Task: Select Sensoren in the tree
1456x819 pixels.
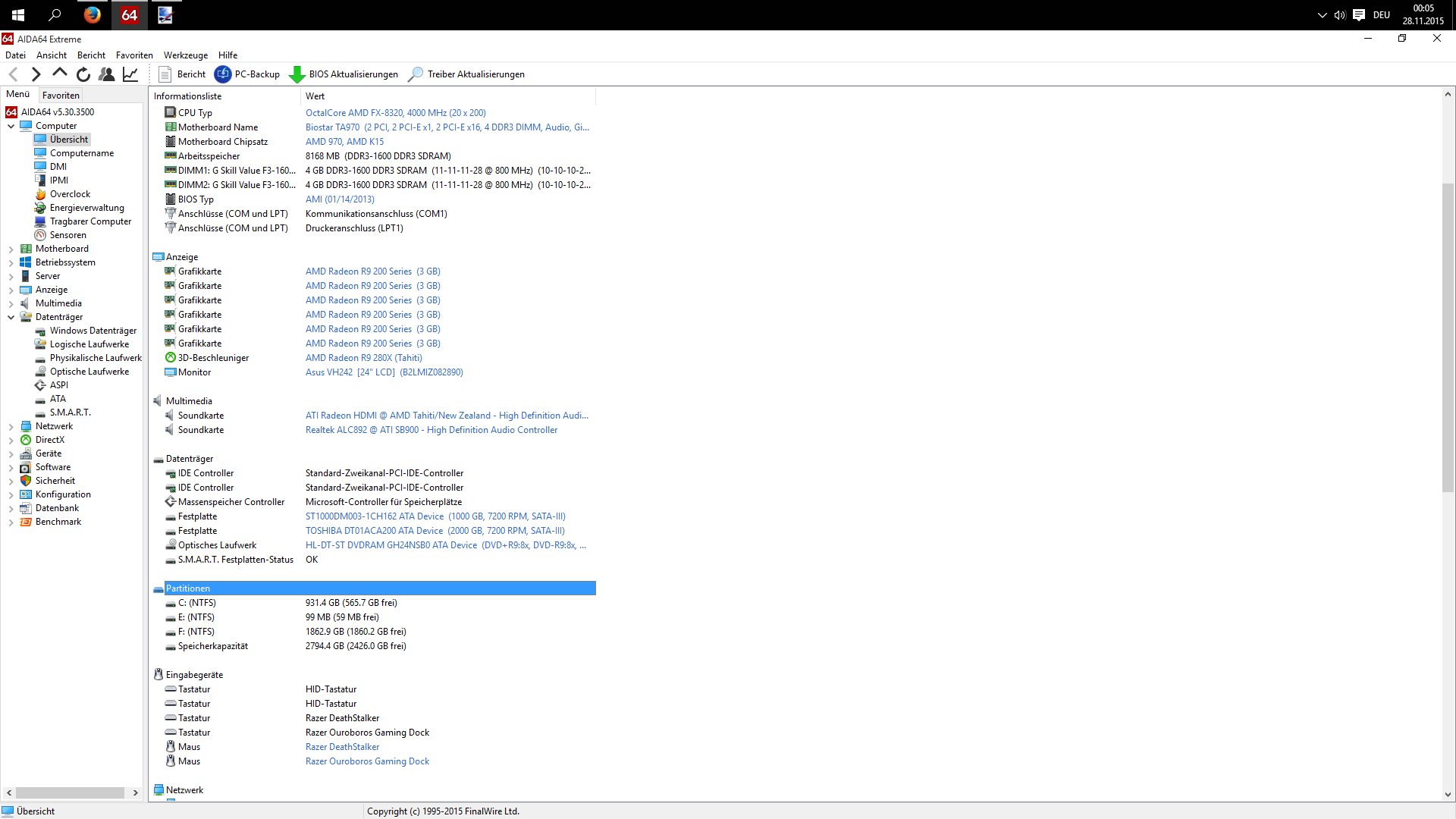Action: pyautogui.click(x=67, y=235)
